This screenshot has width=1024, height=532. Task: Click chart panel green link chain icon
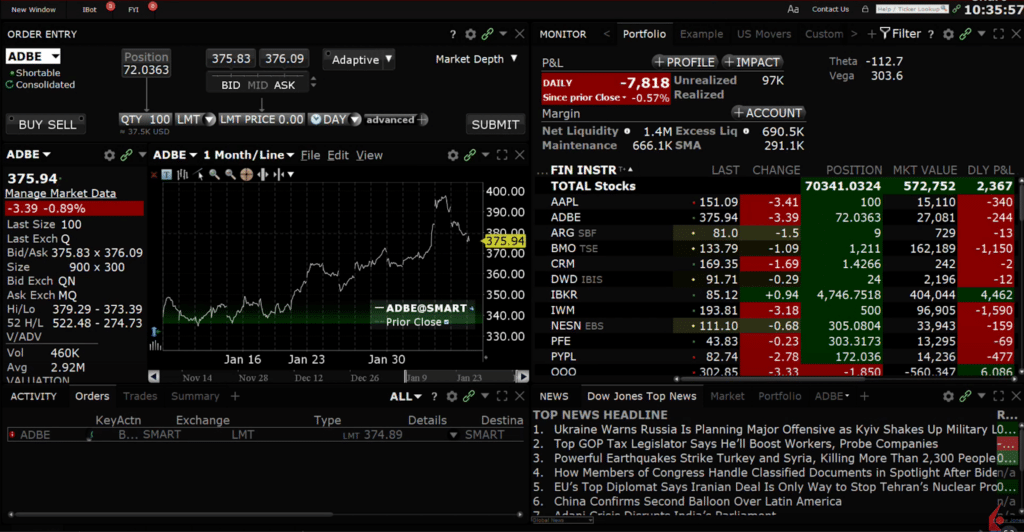470,155
